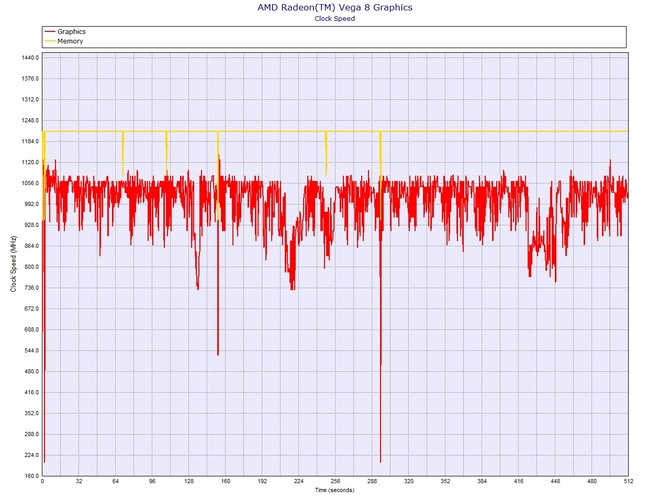Viewport: 670px width, 502px height.
Task: Click the x-axis tick label 224
Action: pos(299,481)
